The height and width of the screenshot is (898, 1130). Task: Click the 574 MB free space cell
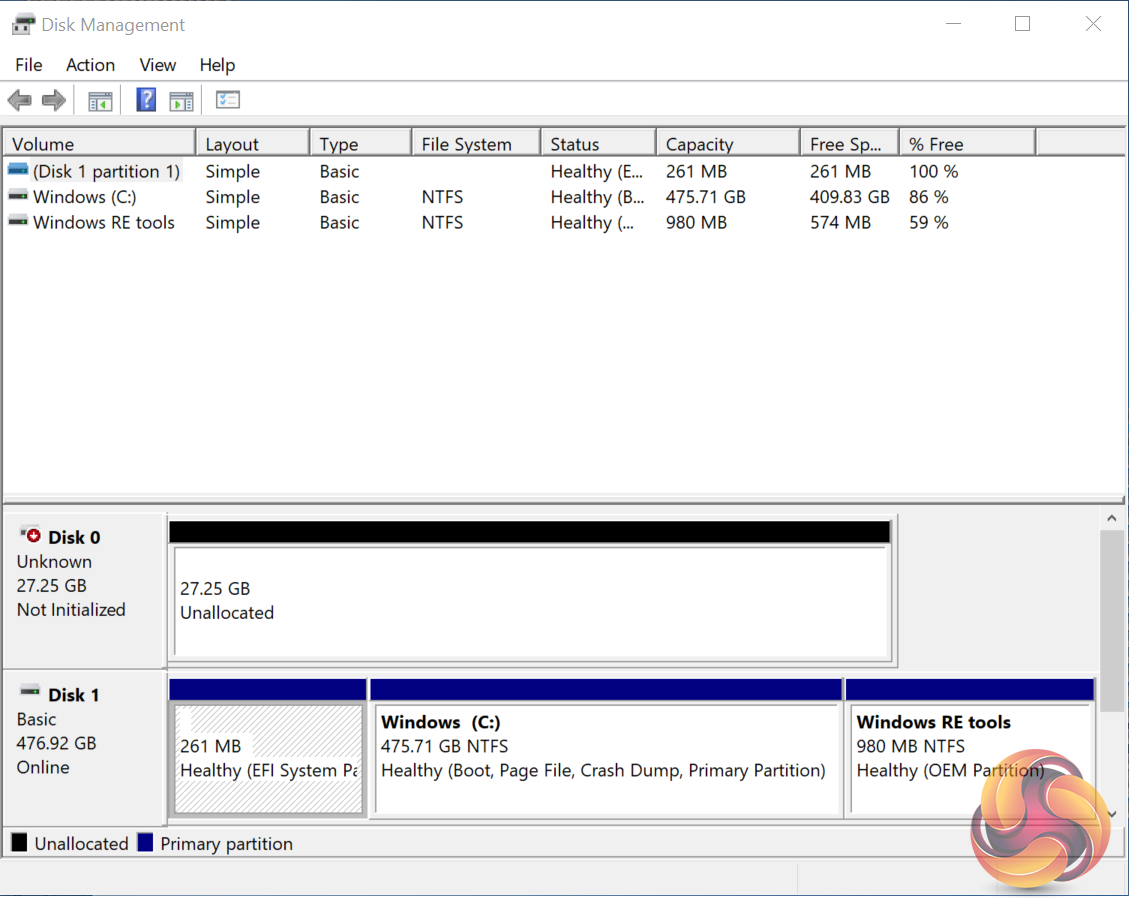[840, 222]
